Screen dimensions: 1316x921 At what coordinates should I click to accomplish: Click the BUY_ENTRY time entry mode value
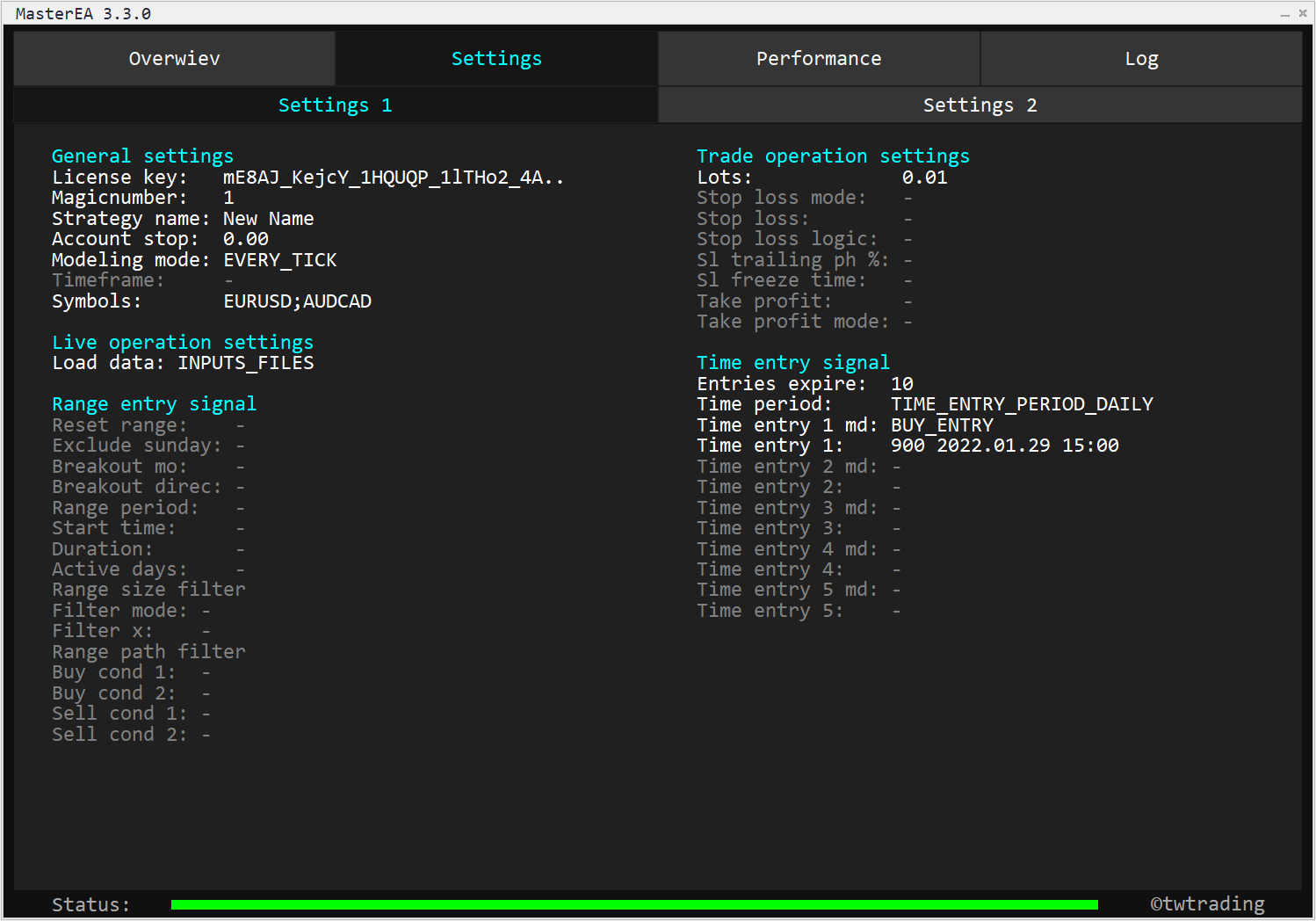pos(942,425)
